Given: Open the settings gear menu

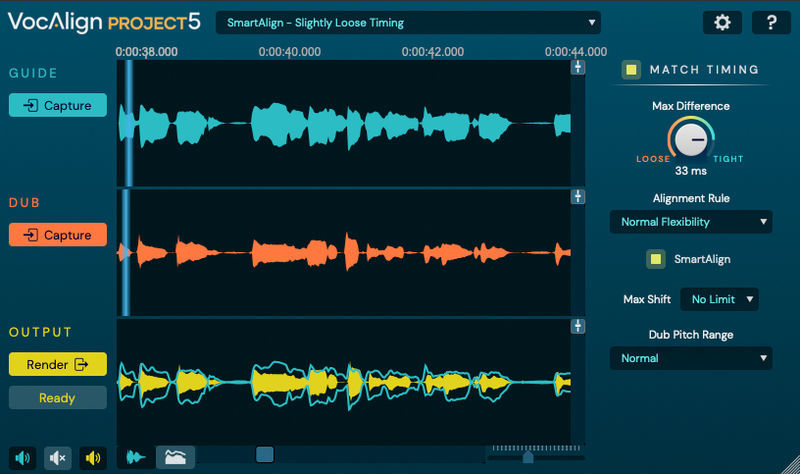Looking at the screenshot, I should coord(722,22).
